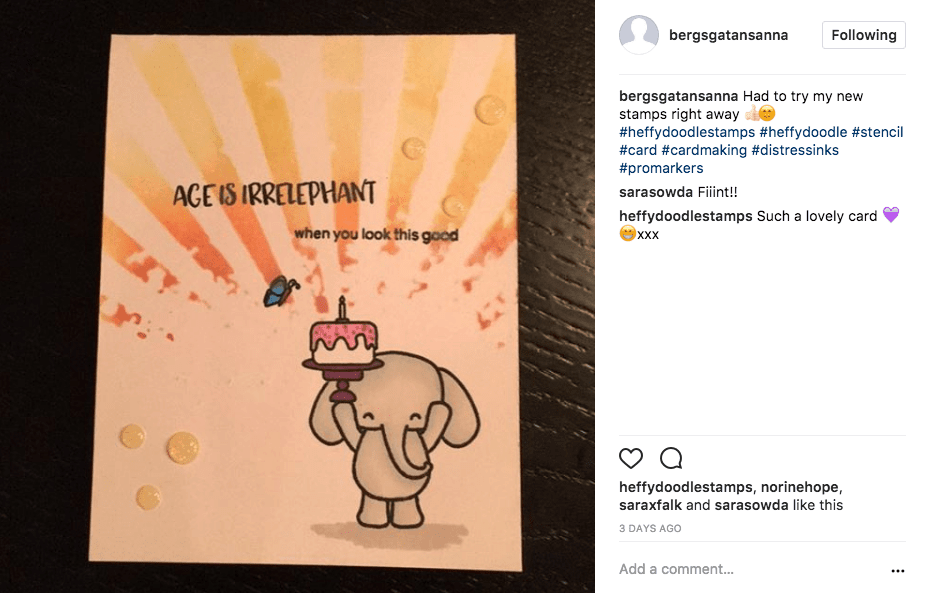Screen dimensions: 927x593
Task: Click the Add a comment field
Action: point(751,569)
